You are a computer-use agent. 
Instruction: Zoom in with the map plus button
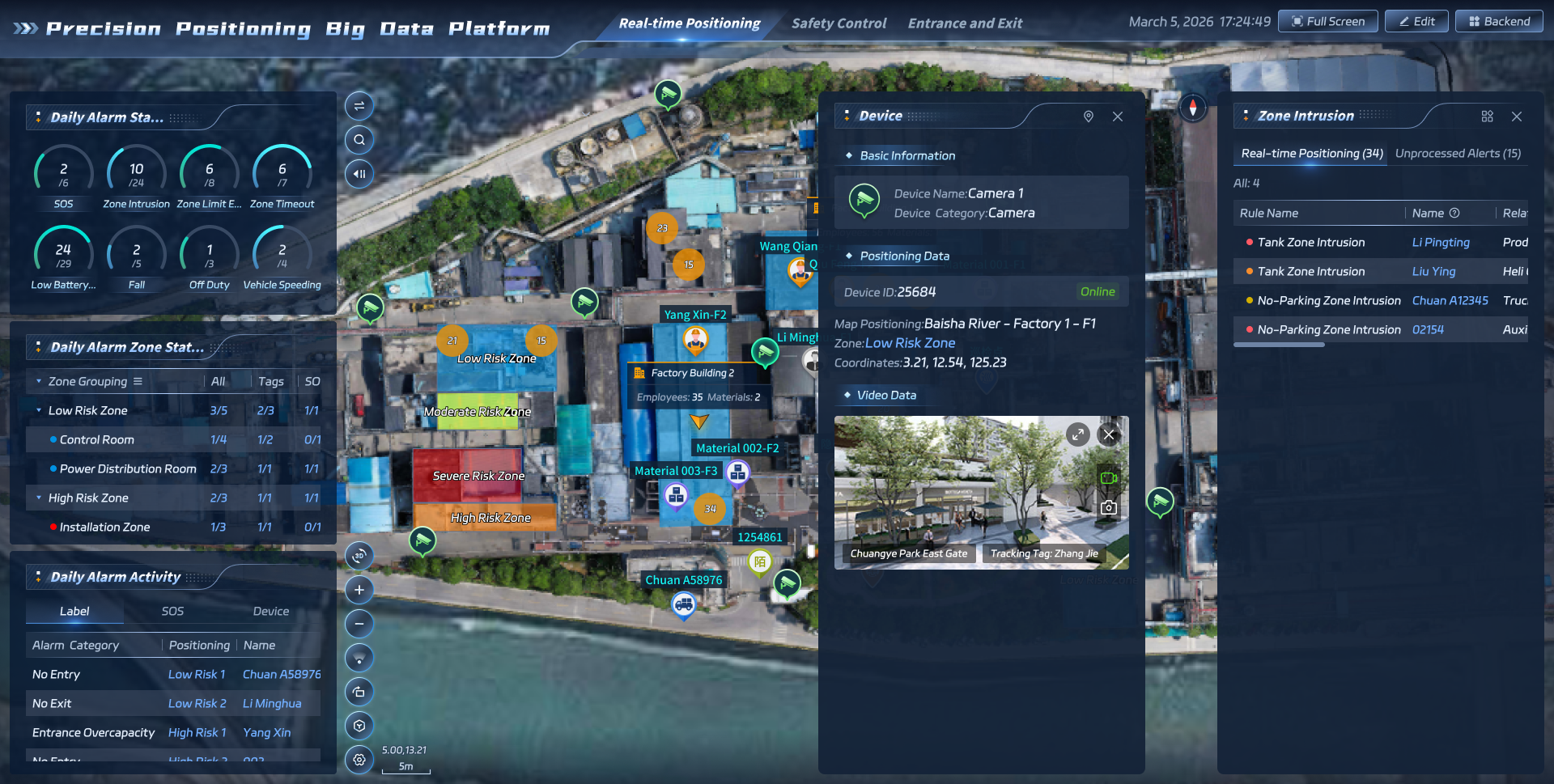[359, 590]
